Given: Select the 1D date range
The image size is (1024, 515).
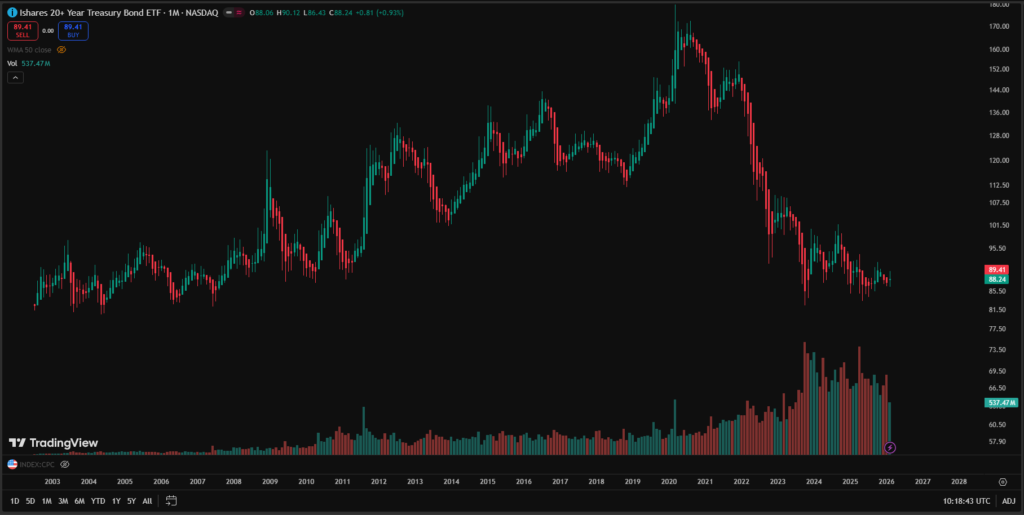Looking at the screenshot, I should tap(14, 501).
